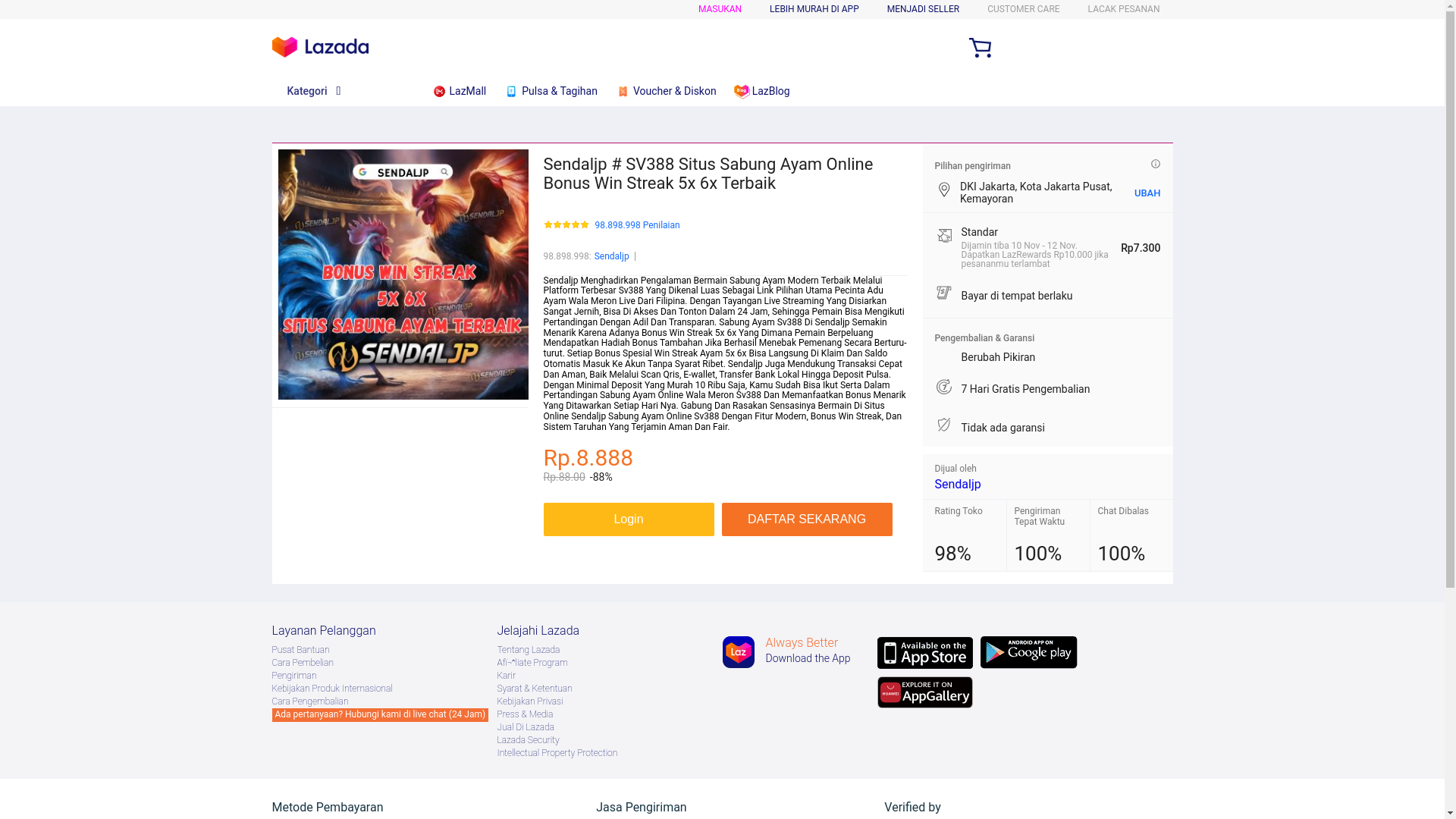Click the product image thumbnail

(403, 275)
